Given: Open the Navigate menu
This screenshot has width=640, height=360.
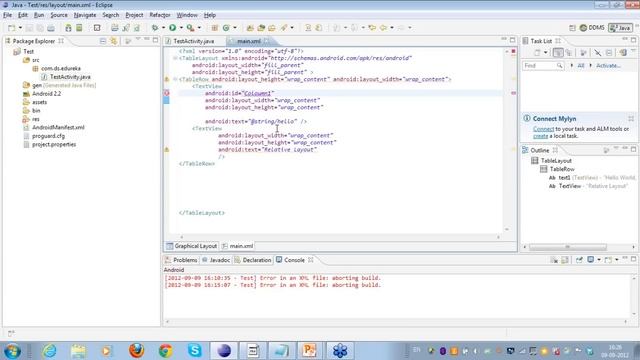Looking at the screenshot, I should pos(85,15).
